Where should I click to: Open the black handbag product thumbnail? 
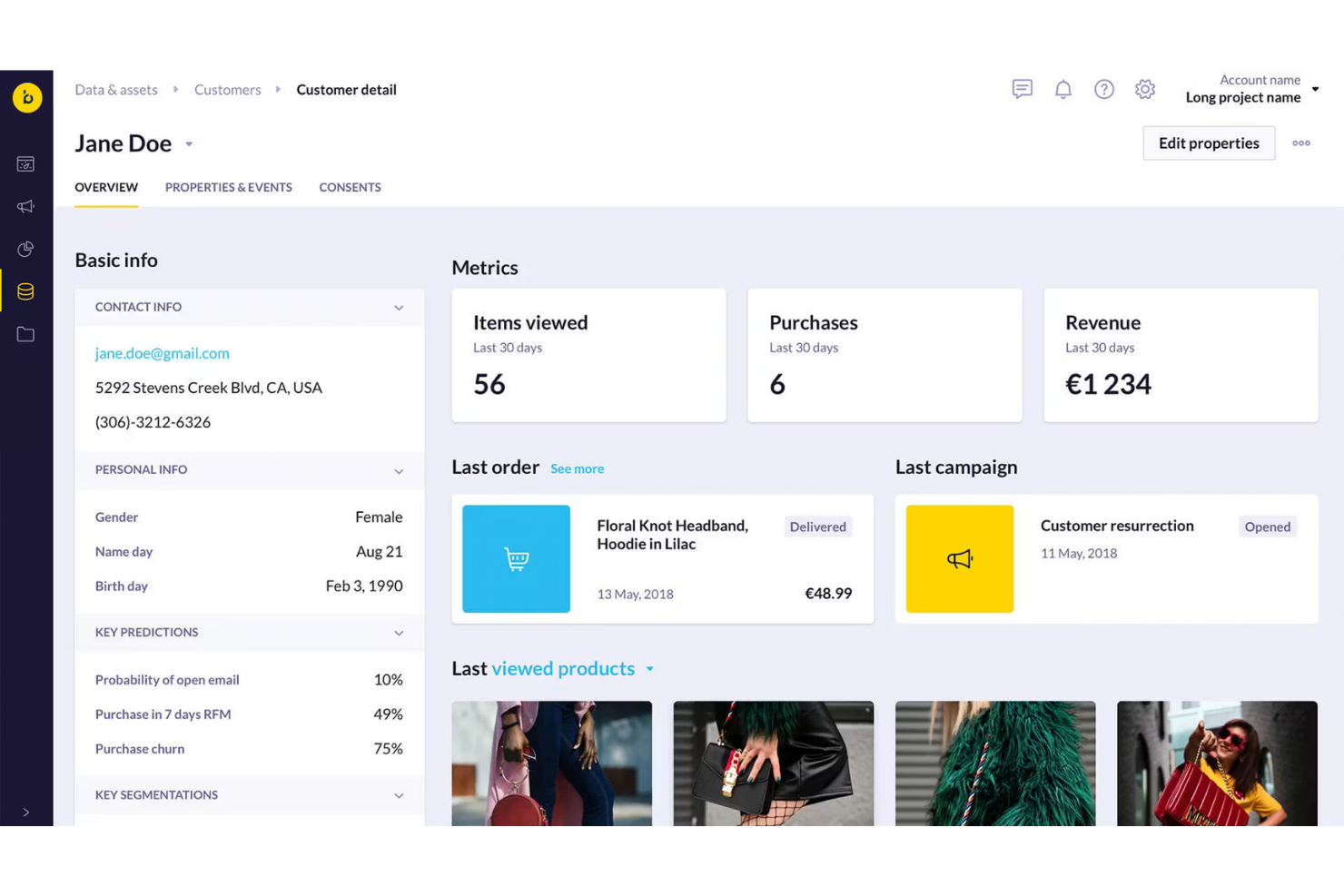[774, 763]
